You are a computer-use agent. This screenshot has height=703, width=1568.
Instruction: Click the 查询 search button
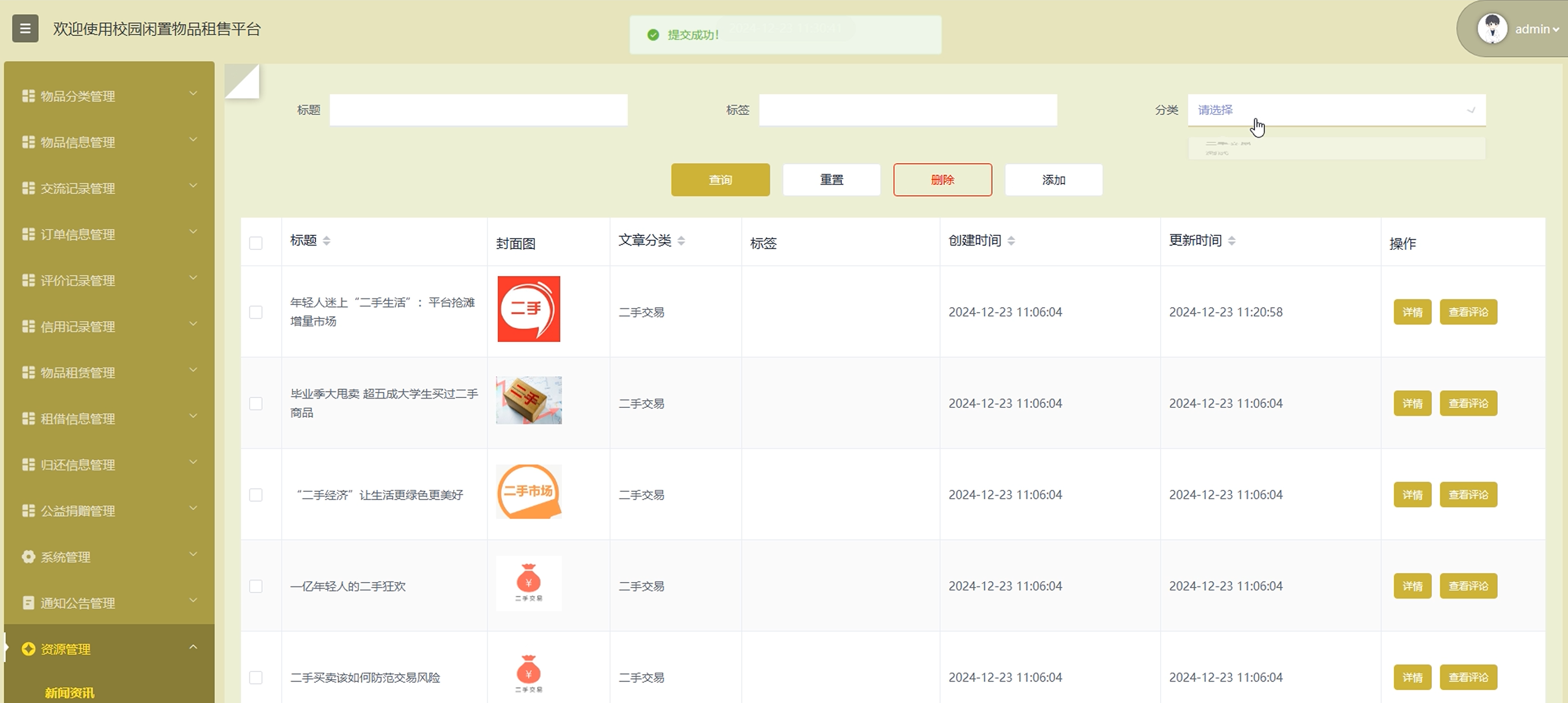[x=720, y=180]
